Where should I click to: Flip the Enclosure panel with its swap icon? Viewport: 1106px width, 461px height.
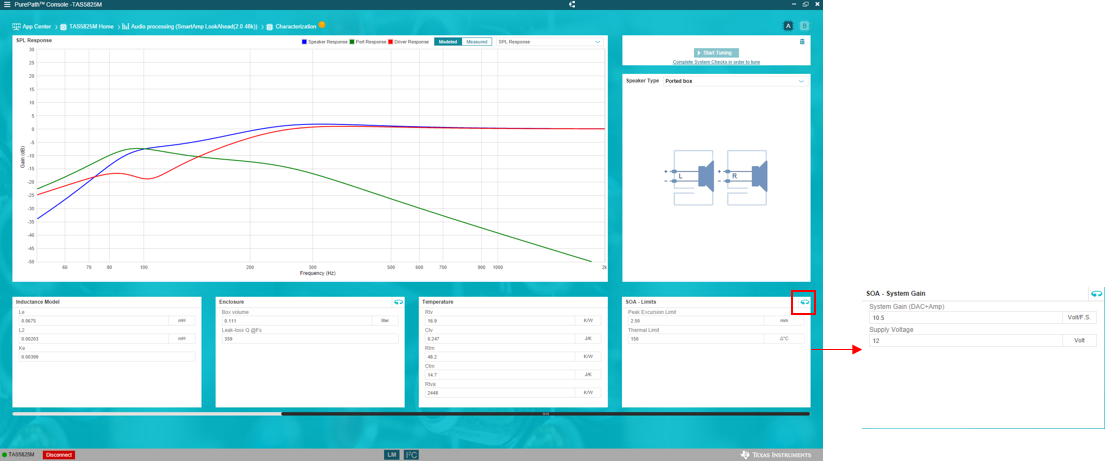399,302
